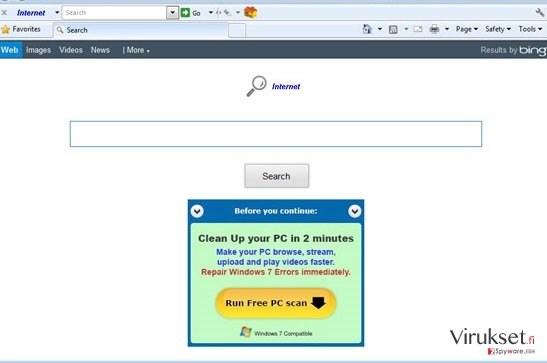The image size is (547, 363).
Task: Expand the Print dropdown arrow
Action: pos(447,29)
